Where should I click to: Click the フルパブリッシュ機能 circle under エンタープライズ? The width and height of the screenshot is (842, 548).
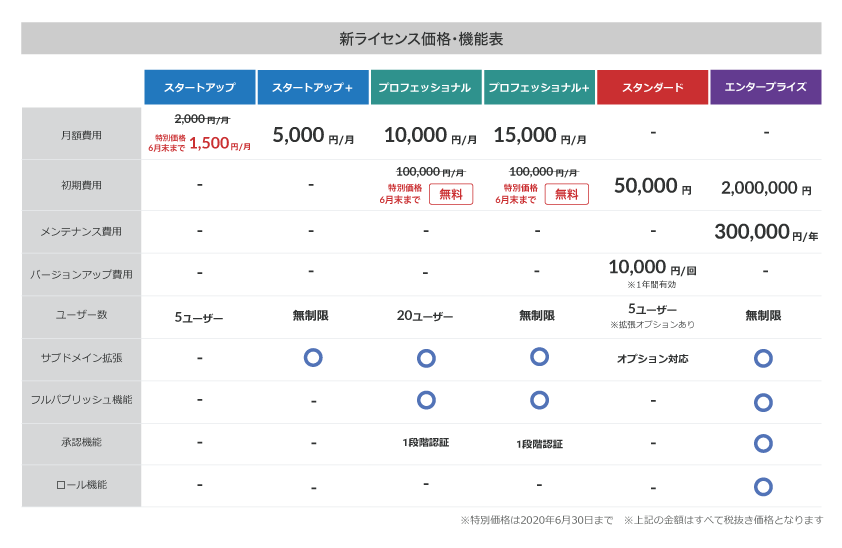(x=763, y=402)
